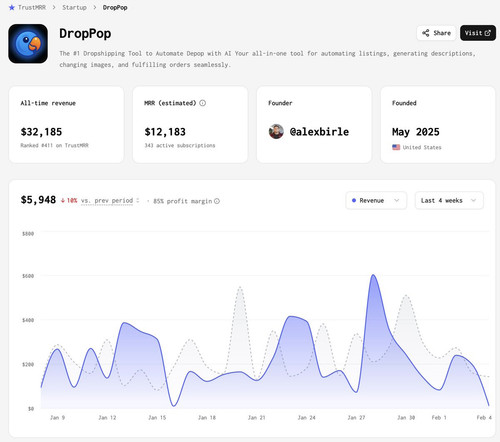Toggle the vs. prev period comparison selector
Screen dimensions: 500x442
(x=110, y=201)
